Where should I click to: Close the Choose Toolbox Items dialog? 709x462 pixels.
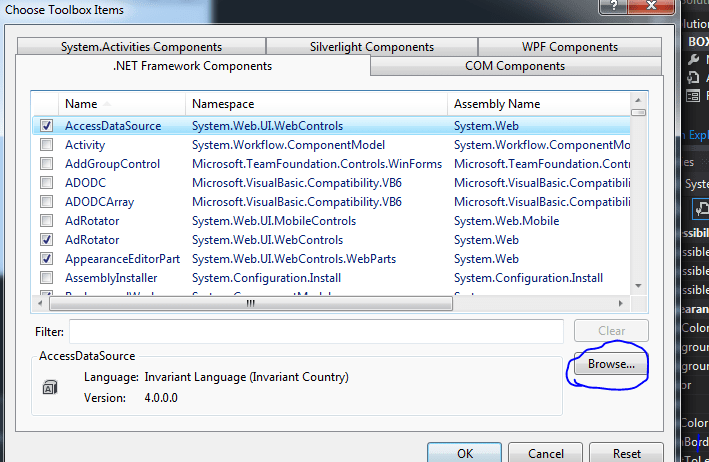click(651, 6)
